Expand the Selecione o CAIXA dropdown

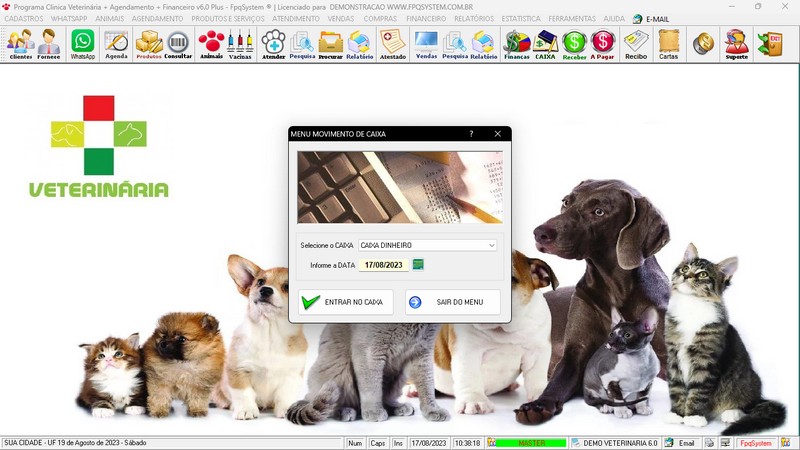click(x=492, y=245)
